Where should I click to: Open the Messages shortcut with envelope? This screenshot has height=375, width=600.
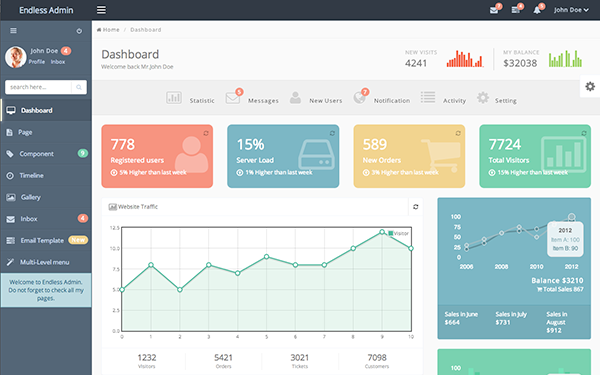click(x=252, y=98)
